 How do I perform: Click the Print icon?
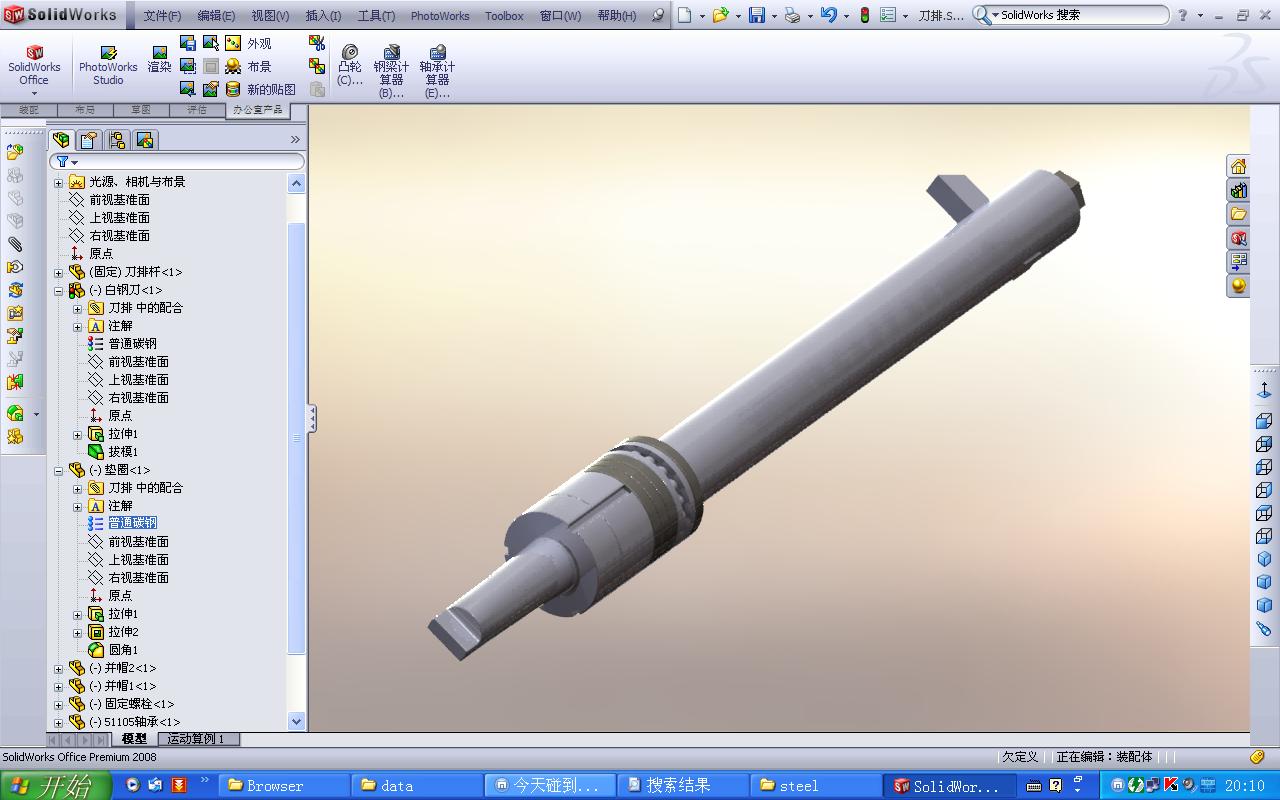click(x=792, y=15)
